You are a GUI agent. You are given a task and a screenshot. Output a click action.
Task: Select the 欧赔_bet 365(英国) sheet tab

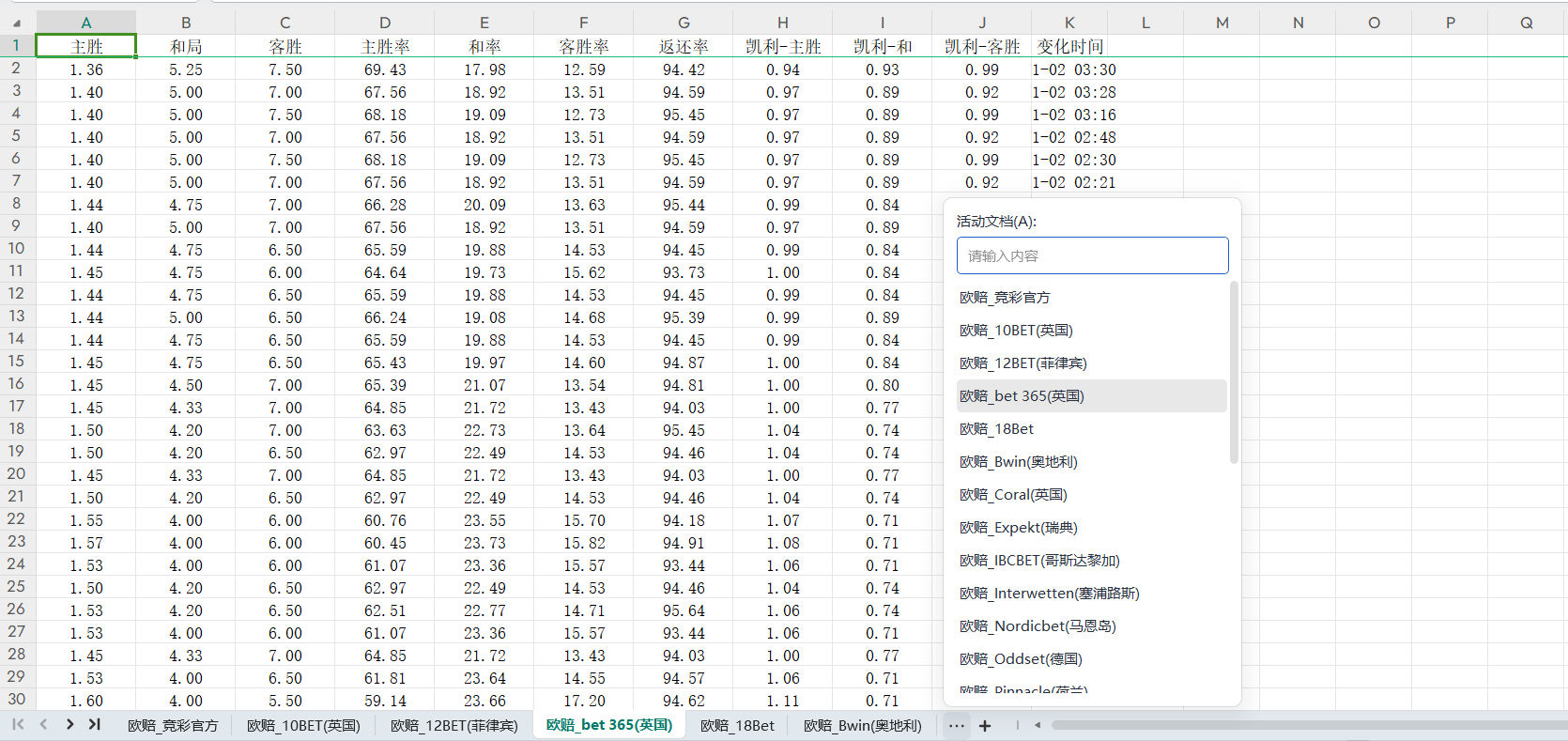609,725
